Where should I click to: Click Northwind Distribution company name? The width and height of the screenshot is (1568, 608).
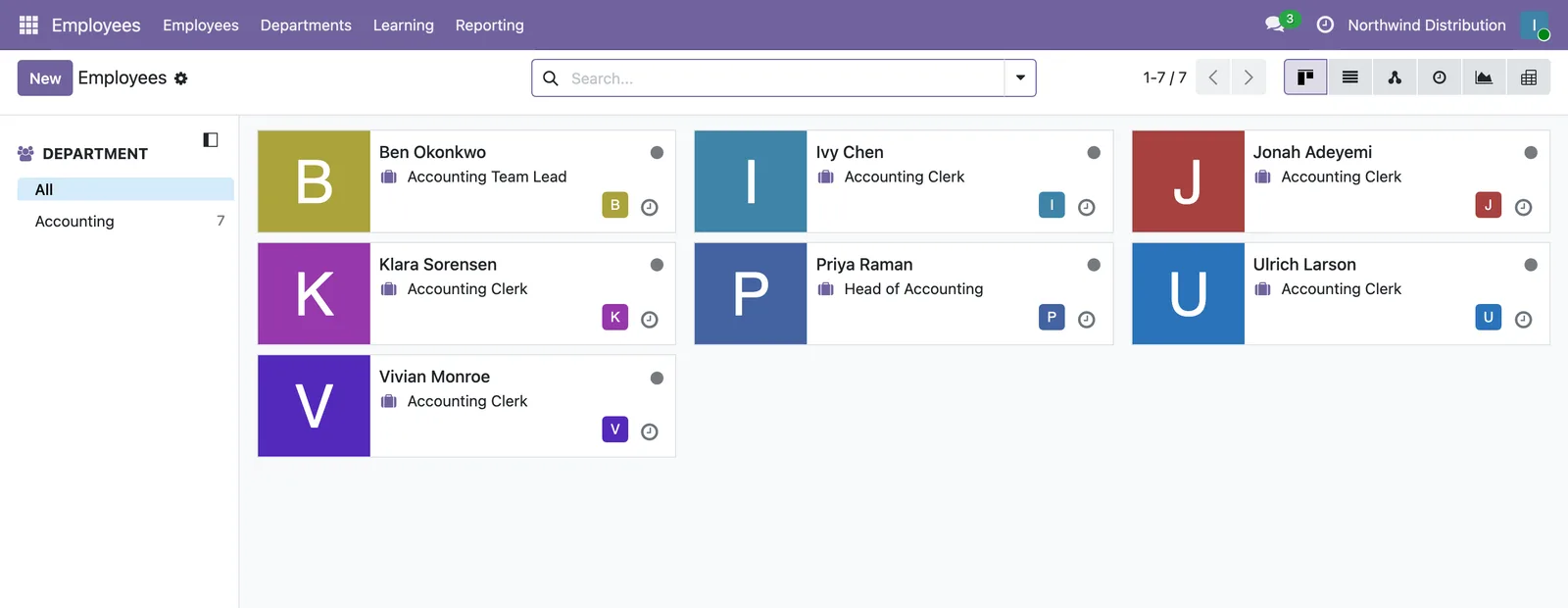[x=1427, y=25]
